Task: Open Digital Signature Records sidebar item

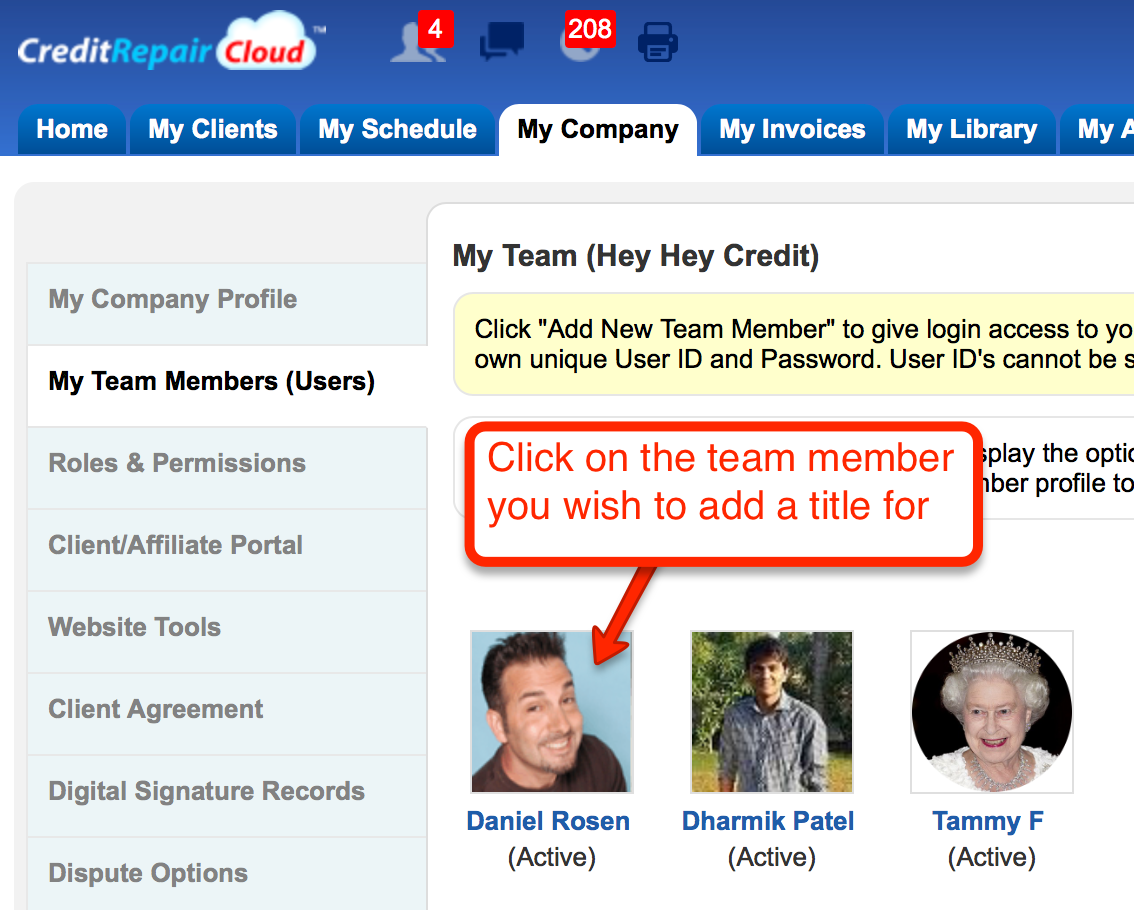Action: pyautogui.click(x=227, y=796)
